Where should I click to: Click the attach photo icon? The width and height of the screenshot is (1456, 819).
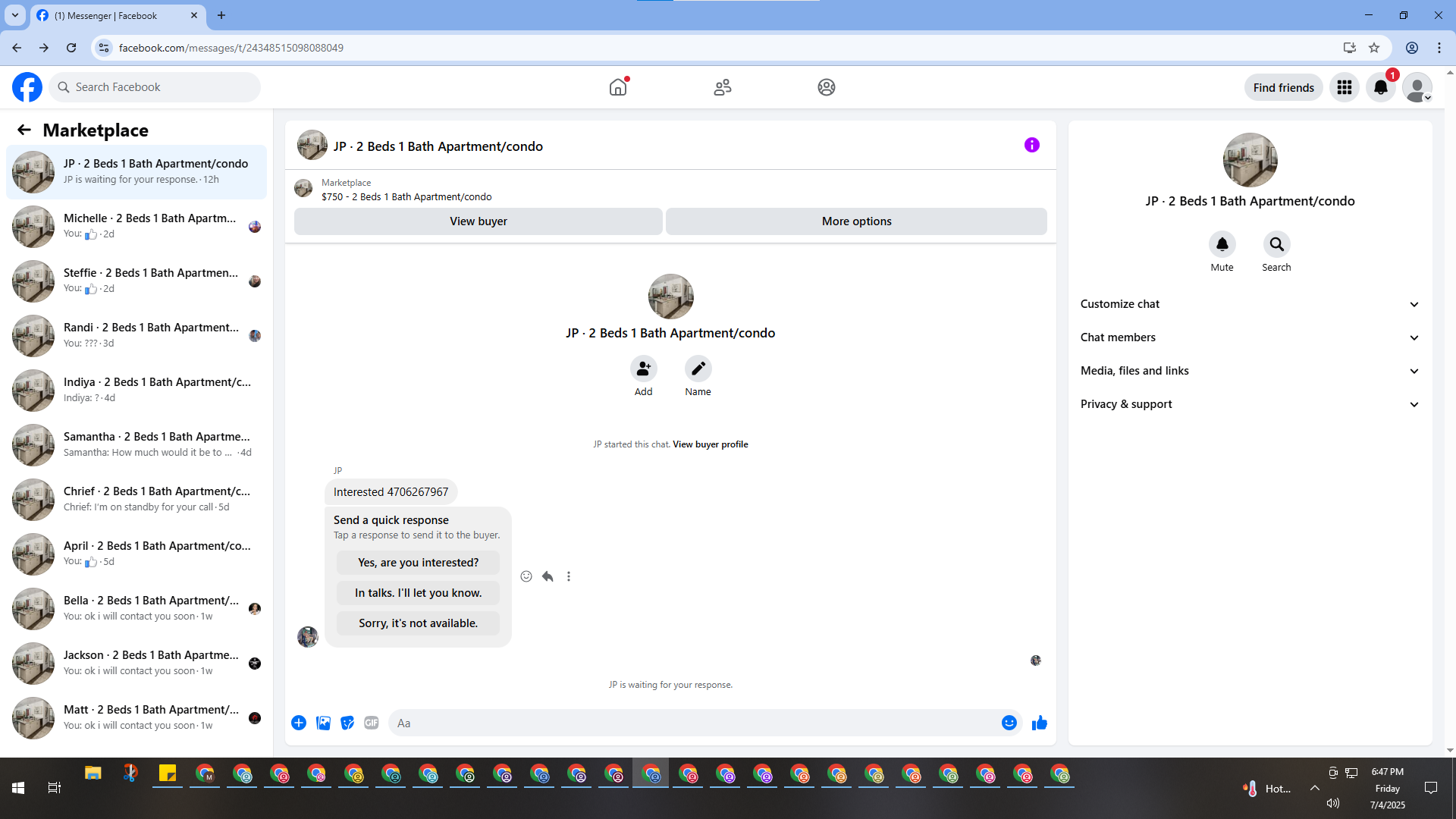pos(323,723)
